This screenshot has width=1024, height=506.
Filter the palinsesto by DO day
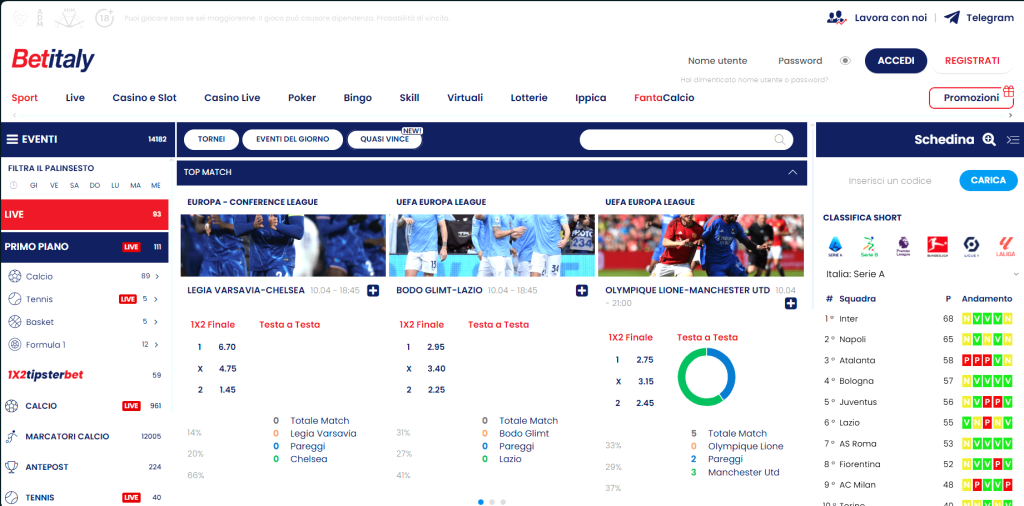click(x=95, y=185)
